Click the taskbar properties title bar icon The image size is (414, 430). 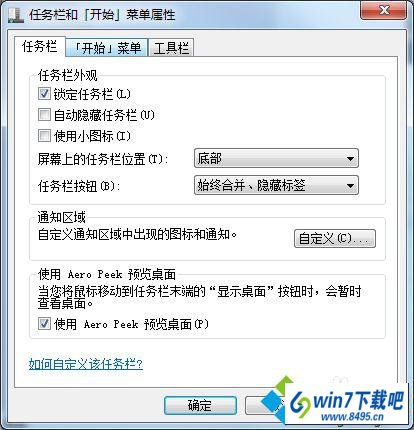[x=16, y=15]
